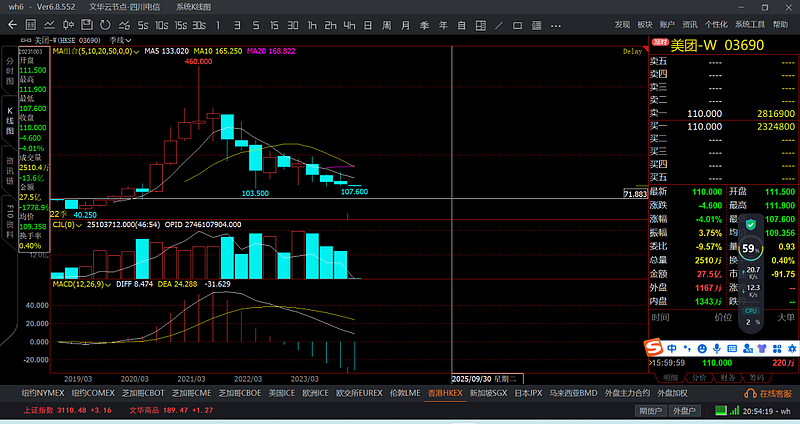Click the green security shield widget
This screenshot has width=800, height=424.
pyautogui.click(x=751, y=225)
